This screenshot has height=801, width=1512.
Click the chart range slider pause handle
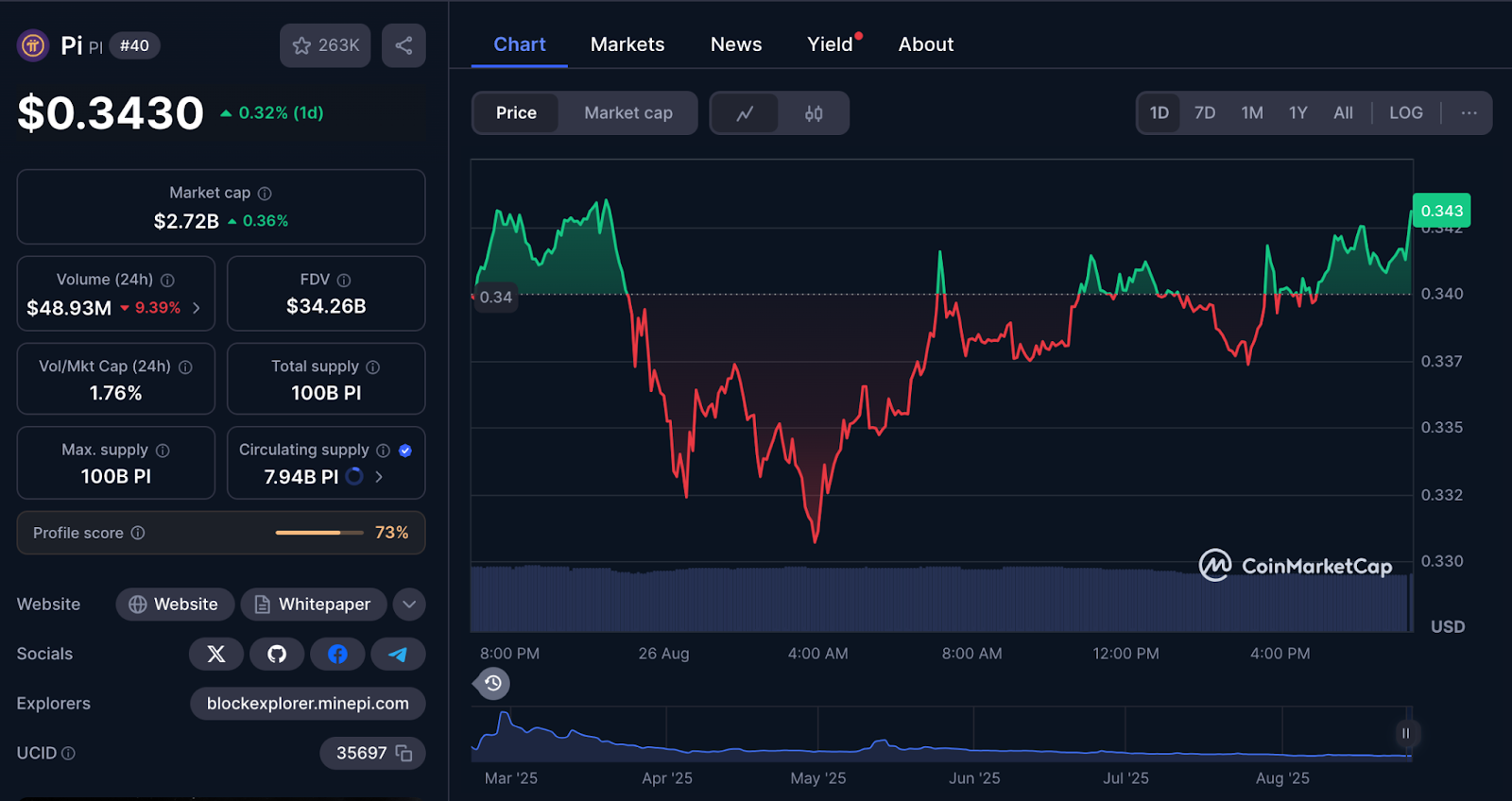click(1405, 733)
